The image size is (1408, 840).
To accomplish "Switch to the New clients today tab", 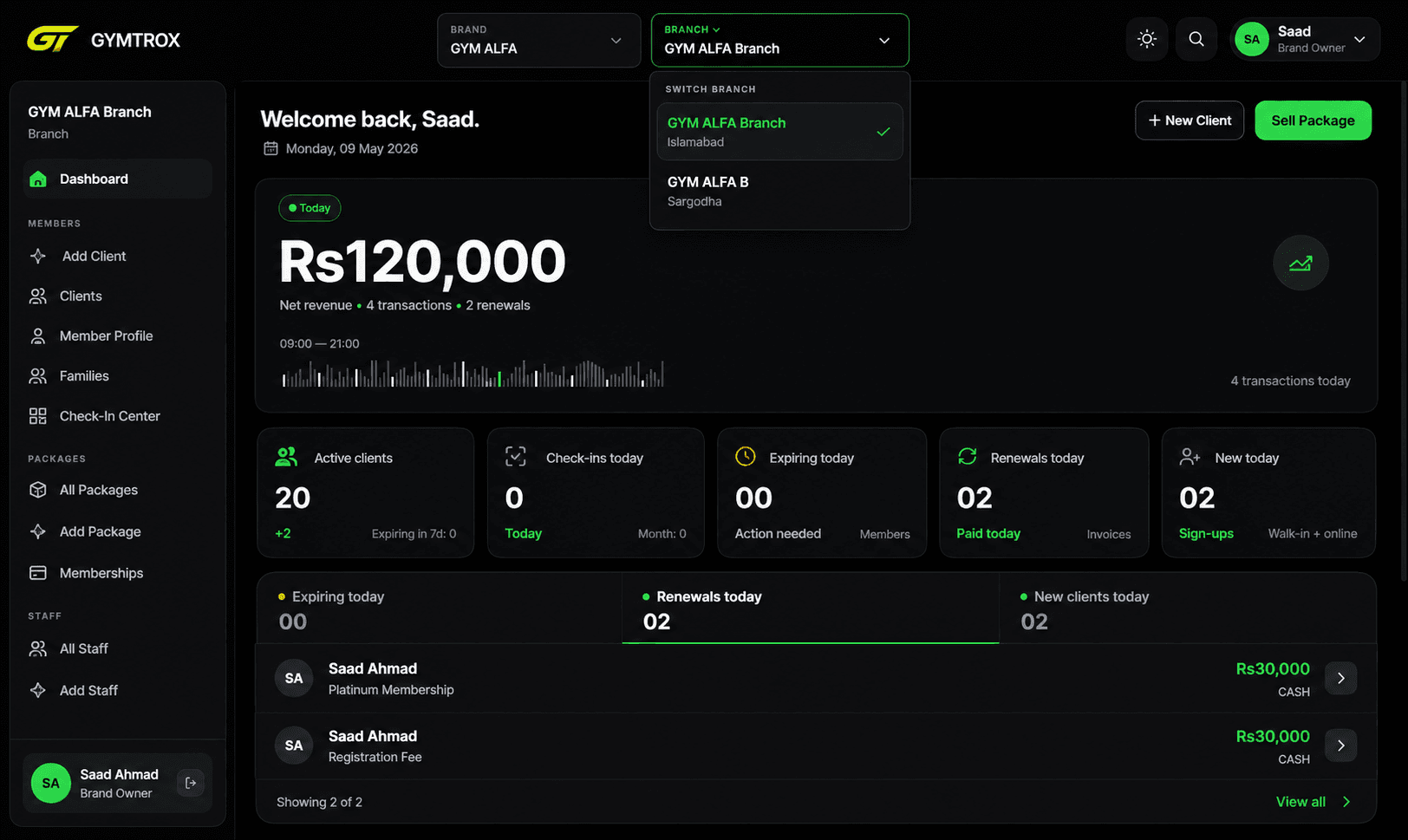I will click(1188, 609).
